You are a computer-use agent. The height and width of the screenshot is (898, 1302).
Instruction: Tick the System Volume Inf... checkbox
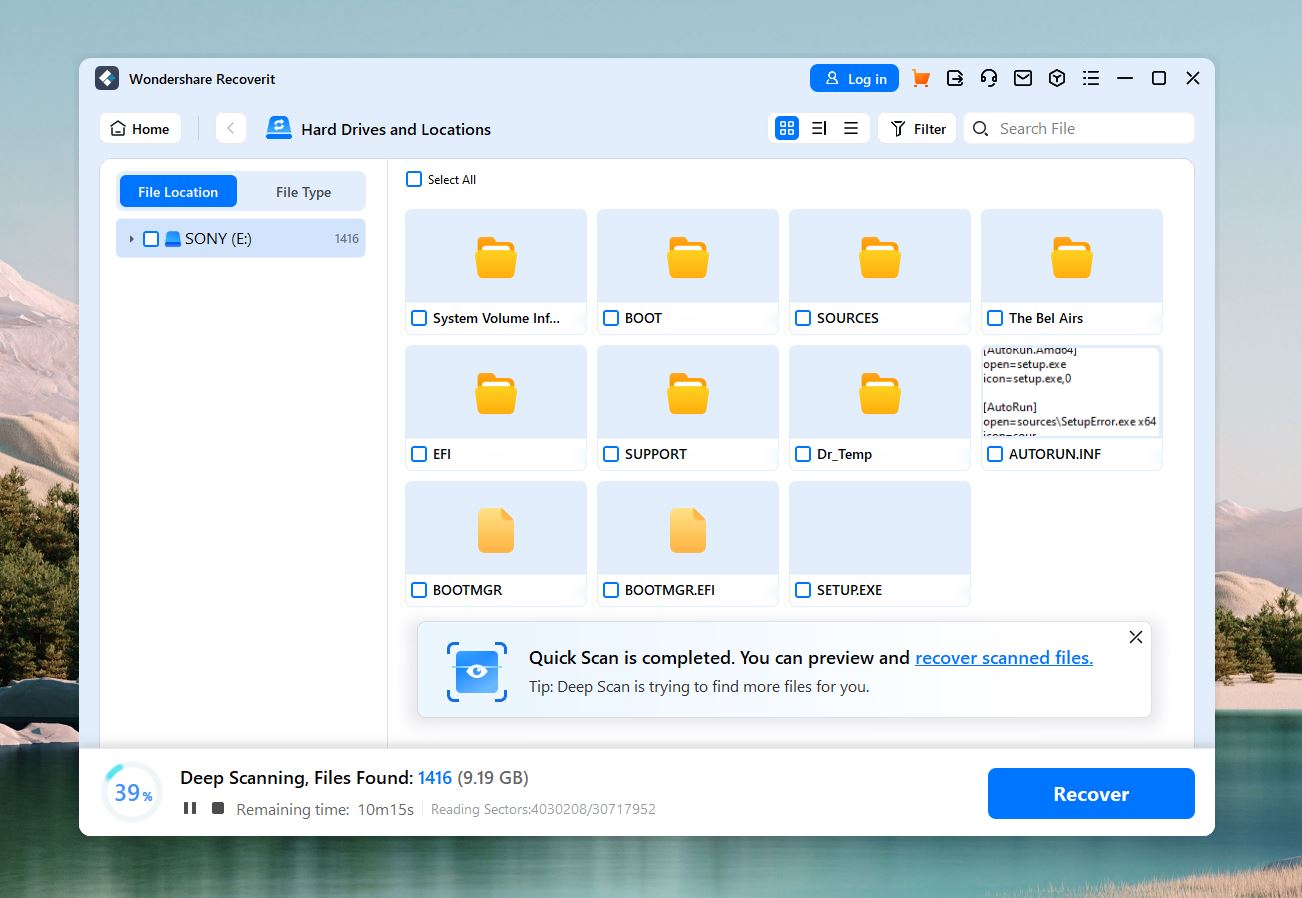point(419,318)
